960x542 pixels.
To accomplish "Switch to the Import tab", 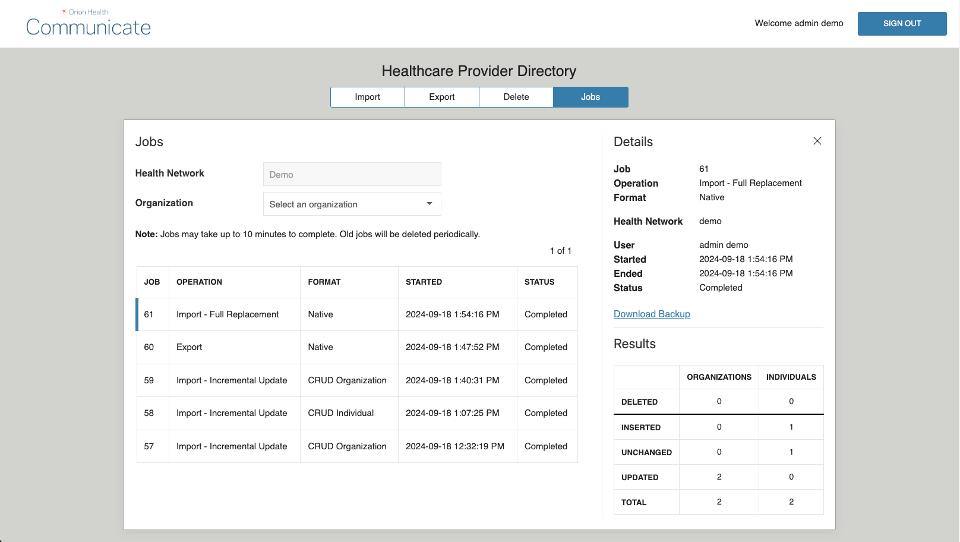I will coord(367,97).
